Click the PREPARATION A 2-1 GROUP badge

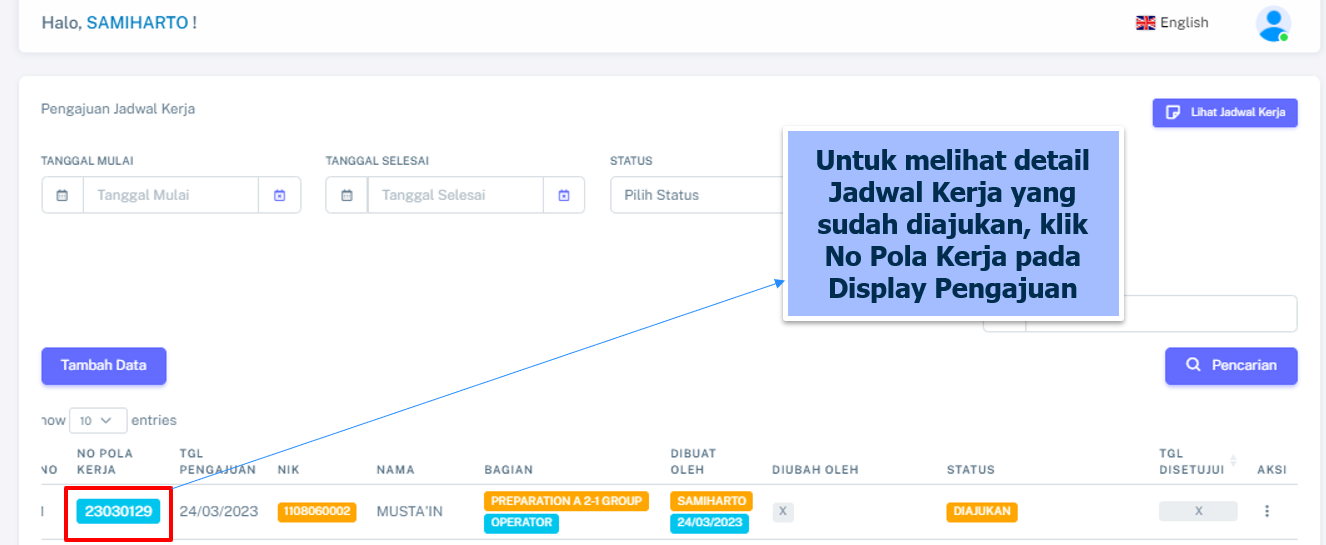[x=566, y=501]
